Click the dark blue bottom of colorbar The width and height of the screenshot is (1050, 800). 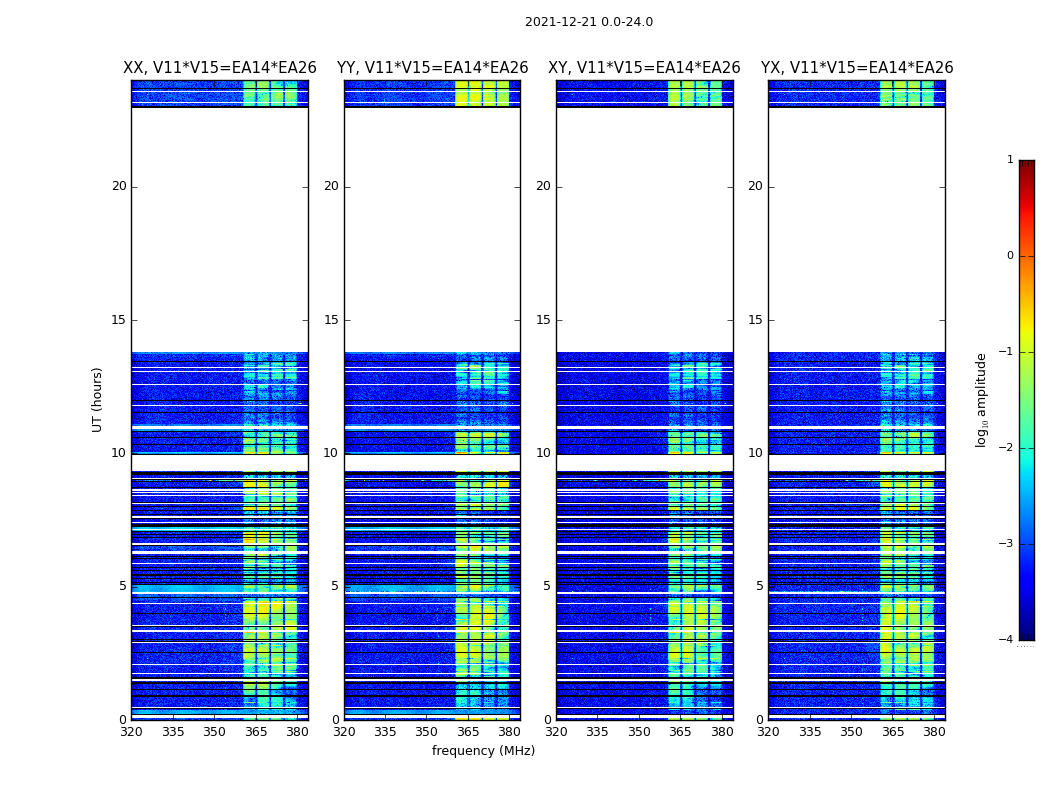coord(1027,632)
